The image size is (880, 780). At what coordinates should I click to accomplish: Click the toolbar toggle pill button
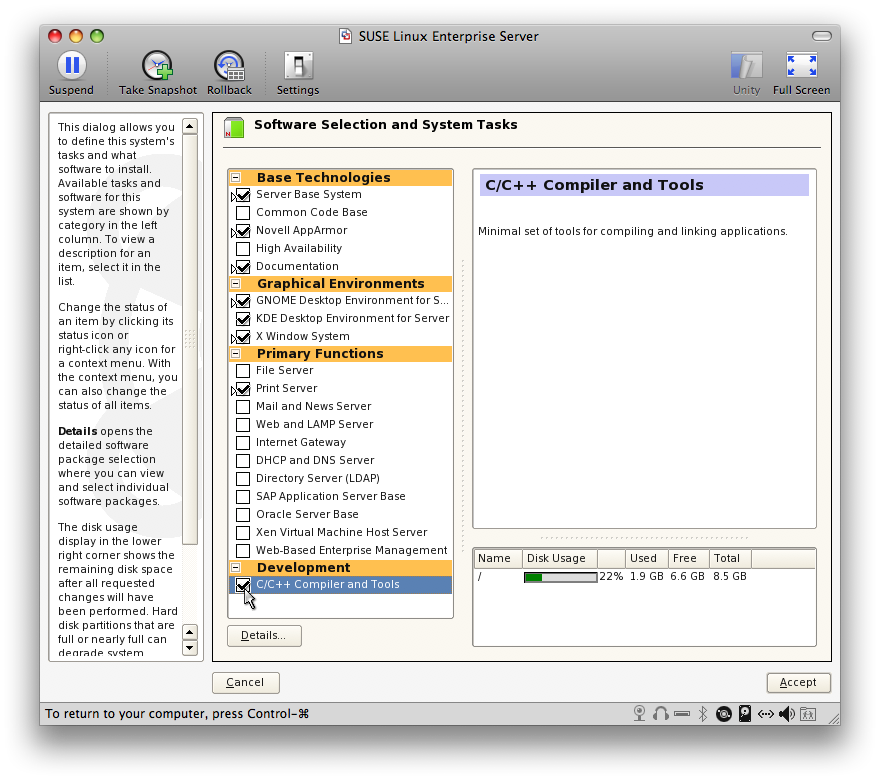pos(822,36)
